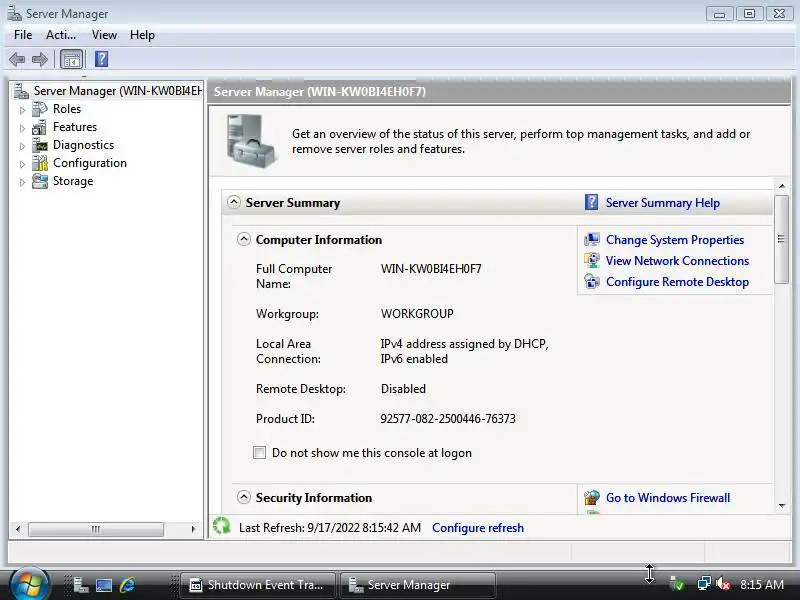800x600 pixels.
Task: Click the Go to Windows Firewall icon
Action: pyautogui.click(x=592, y=497)
